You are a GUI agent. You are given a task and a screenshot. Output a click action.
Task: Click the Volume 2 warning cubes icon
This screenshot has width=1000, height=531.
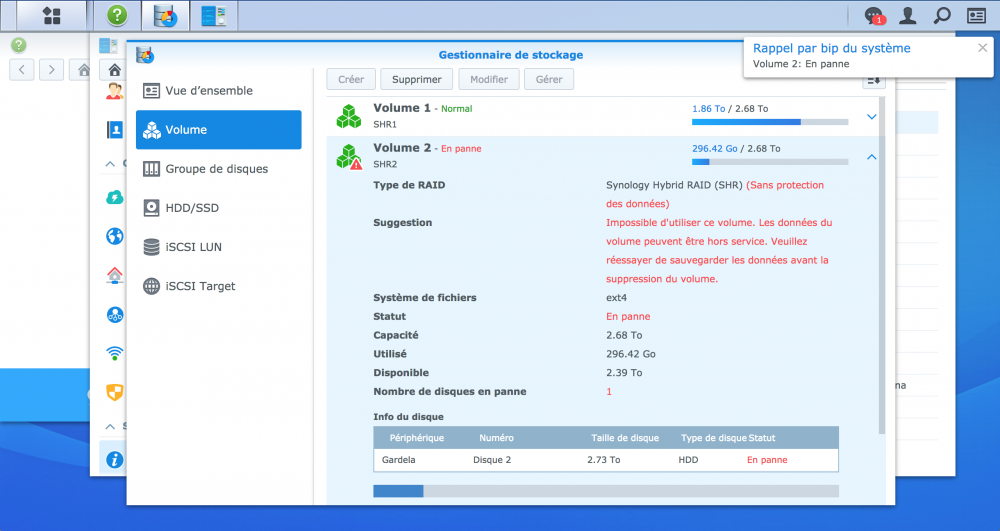pyautogui.click(x=348, y=157)
